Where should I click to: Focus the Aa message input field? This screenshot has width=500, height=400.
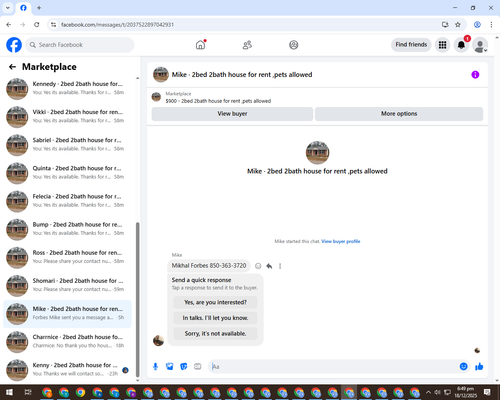pyautogui.click(x=333, y=367)
